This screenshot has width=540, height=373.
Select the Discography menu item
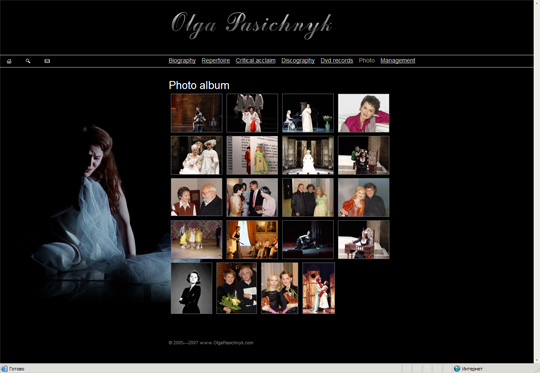[x=298, y=61]
